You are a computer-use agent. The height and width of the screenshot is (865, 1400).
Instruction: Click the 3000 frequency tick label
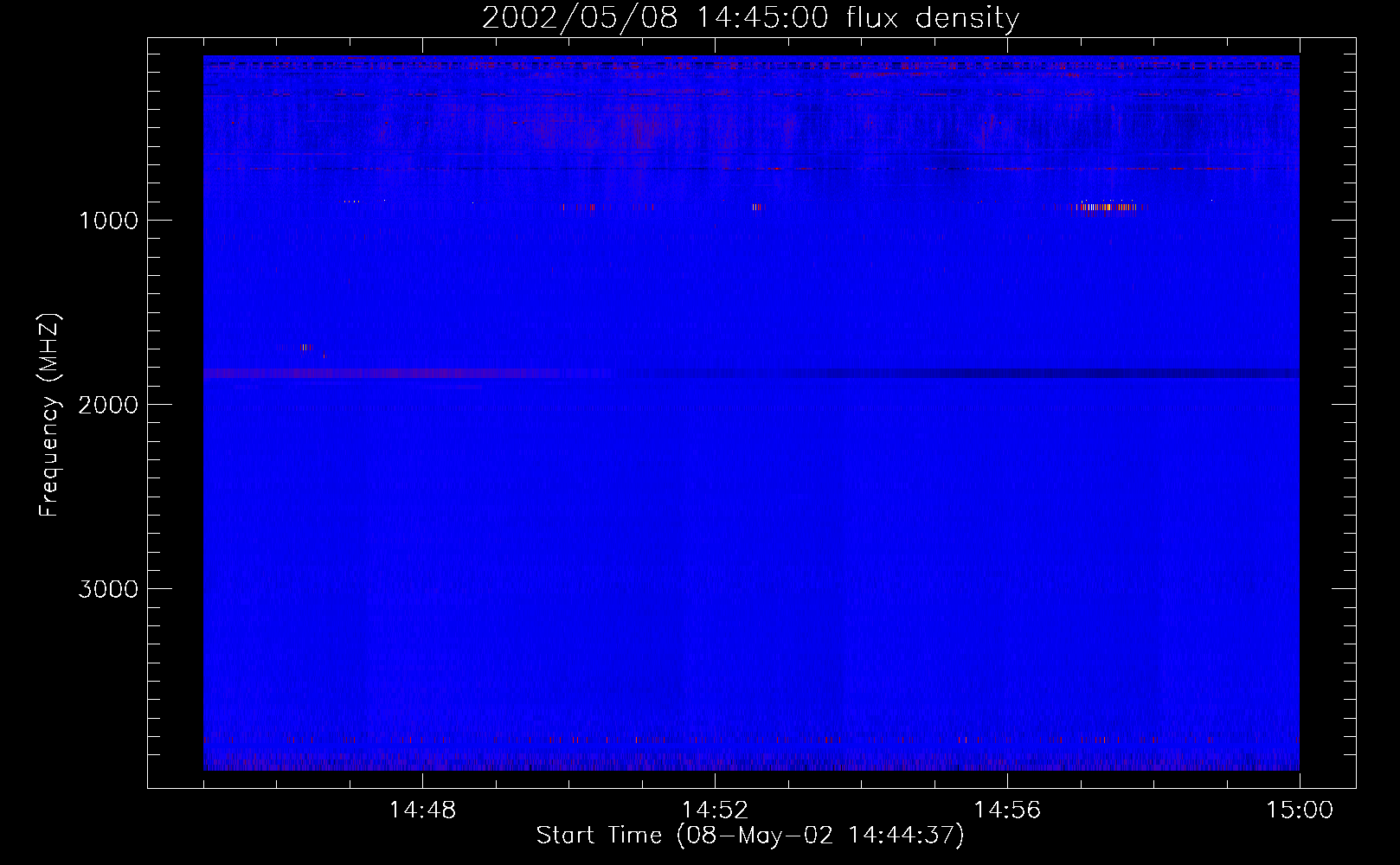(108, 589)
